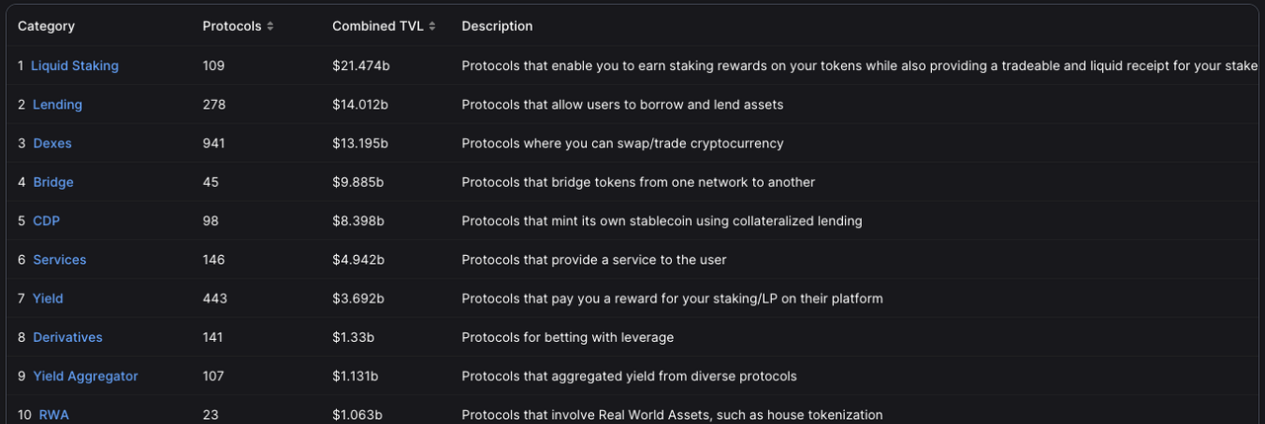
Task: Open the Services category link
Action: coord(59,260)
